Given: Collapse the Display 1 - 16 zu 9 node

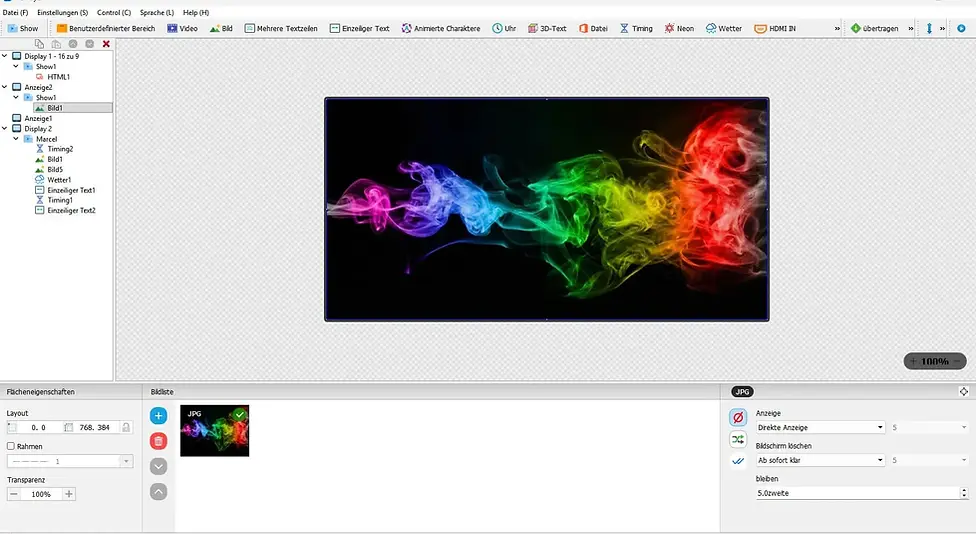Looking at the screenshot, I should pyautogui.click(x=5, y=56).
